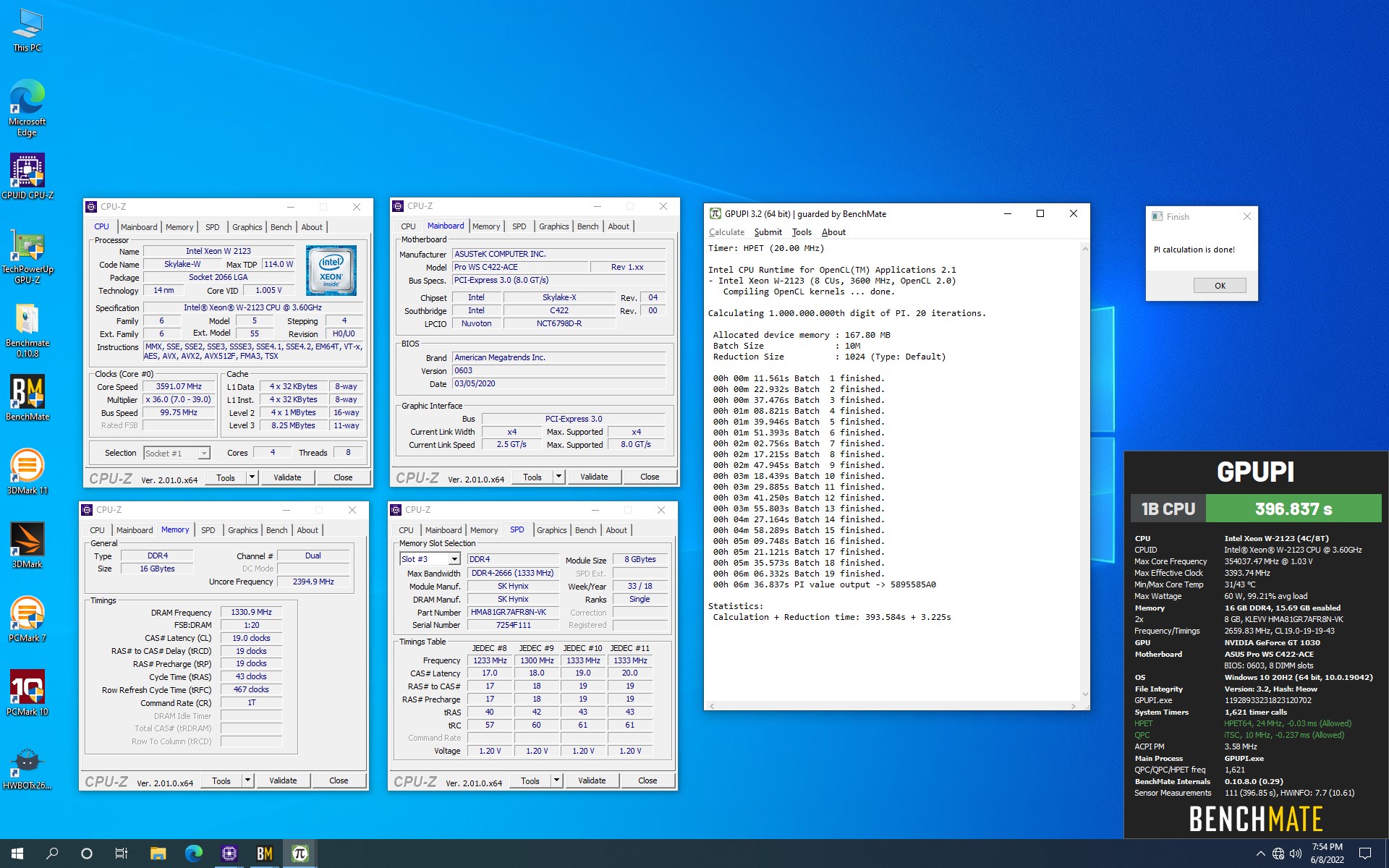Open Microsoft Edge desktop shortcut

(27, 107)
